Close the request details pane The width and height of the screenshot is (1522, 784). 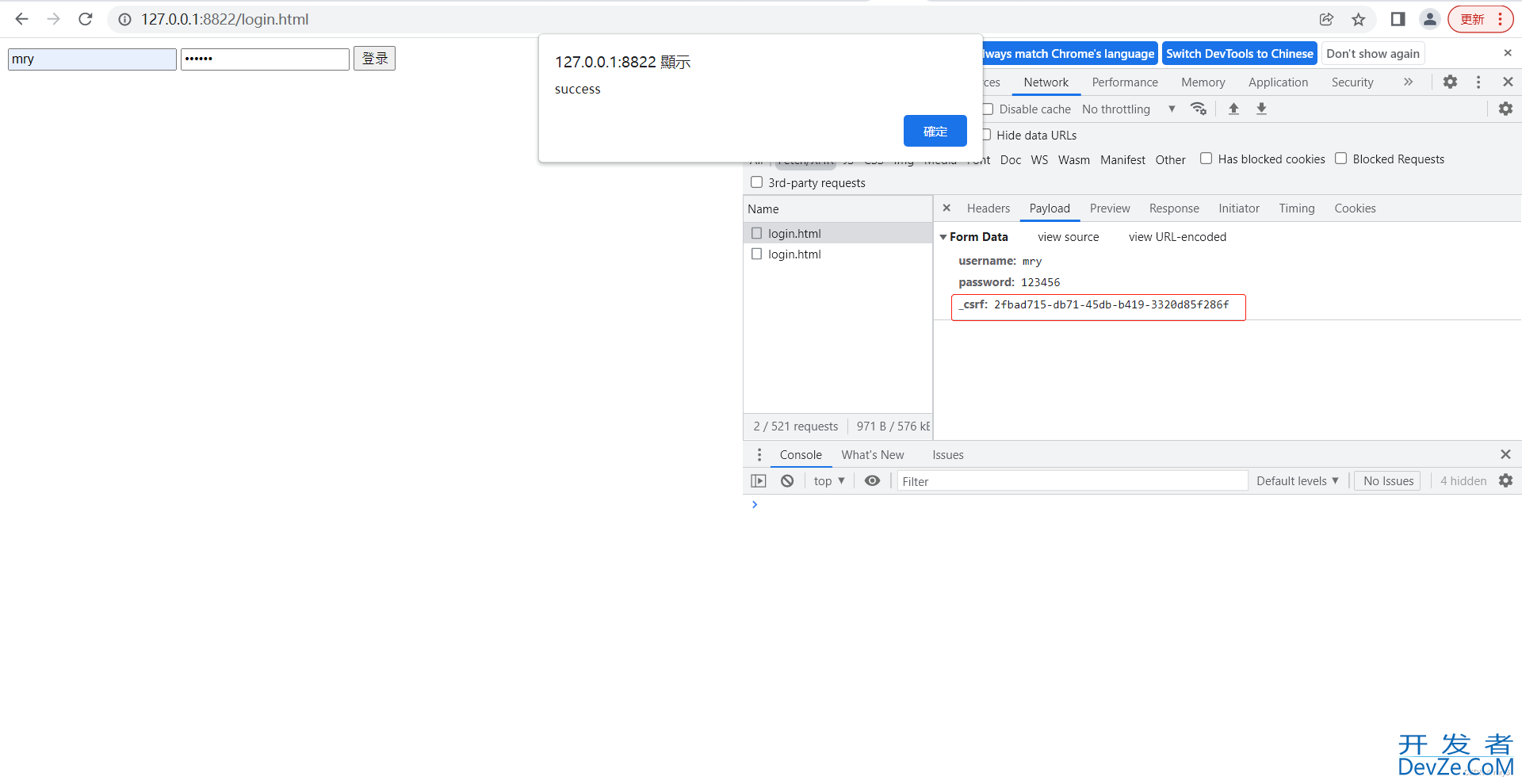point(946,208)
